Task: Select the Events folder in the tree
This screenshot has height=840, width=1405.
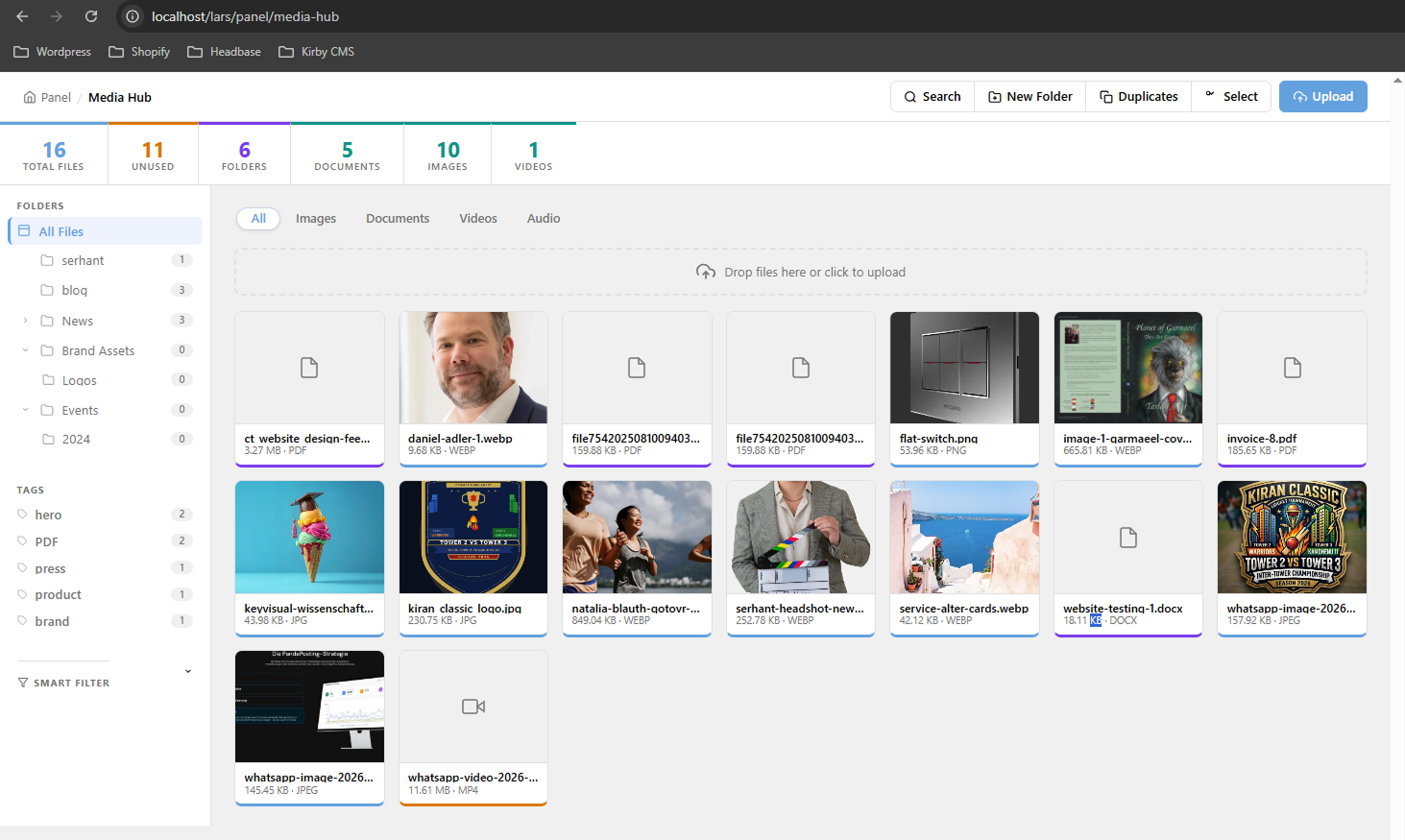Action: [x=106, y=410]
